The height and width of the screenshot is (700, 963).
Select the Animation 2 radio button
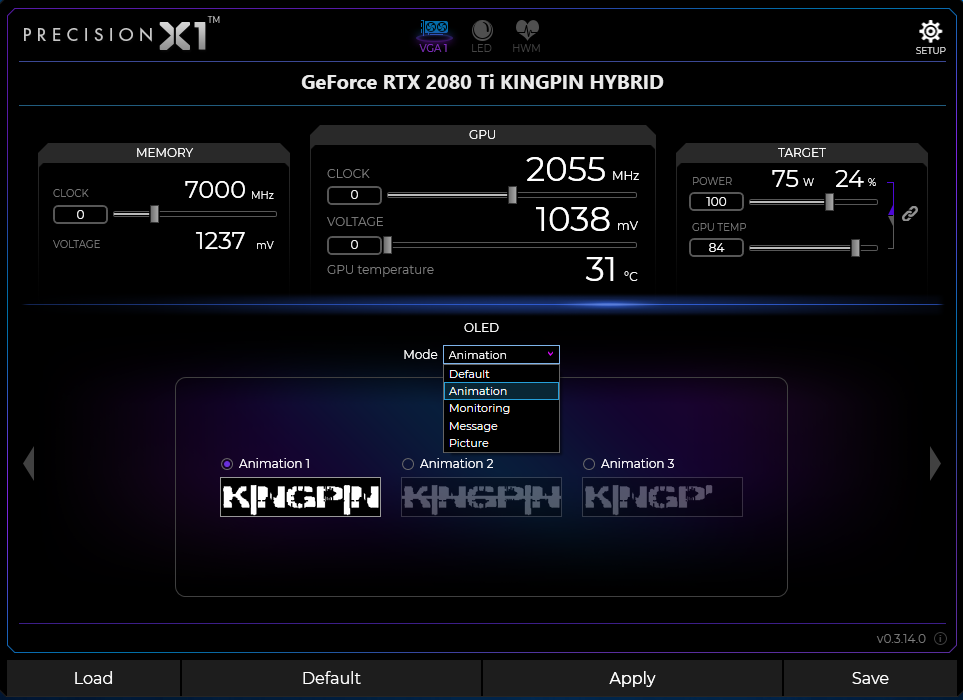tap(408, 464)
